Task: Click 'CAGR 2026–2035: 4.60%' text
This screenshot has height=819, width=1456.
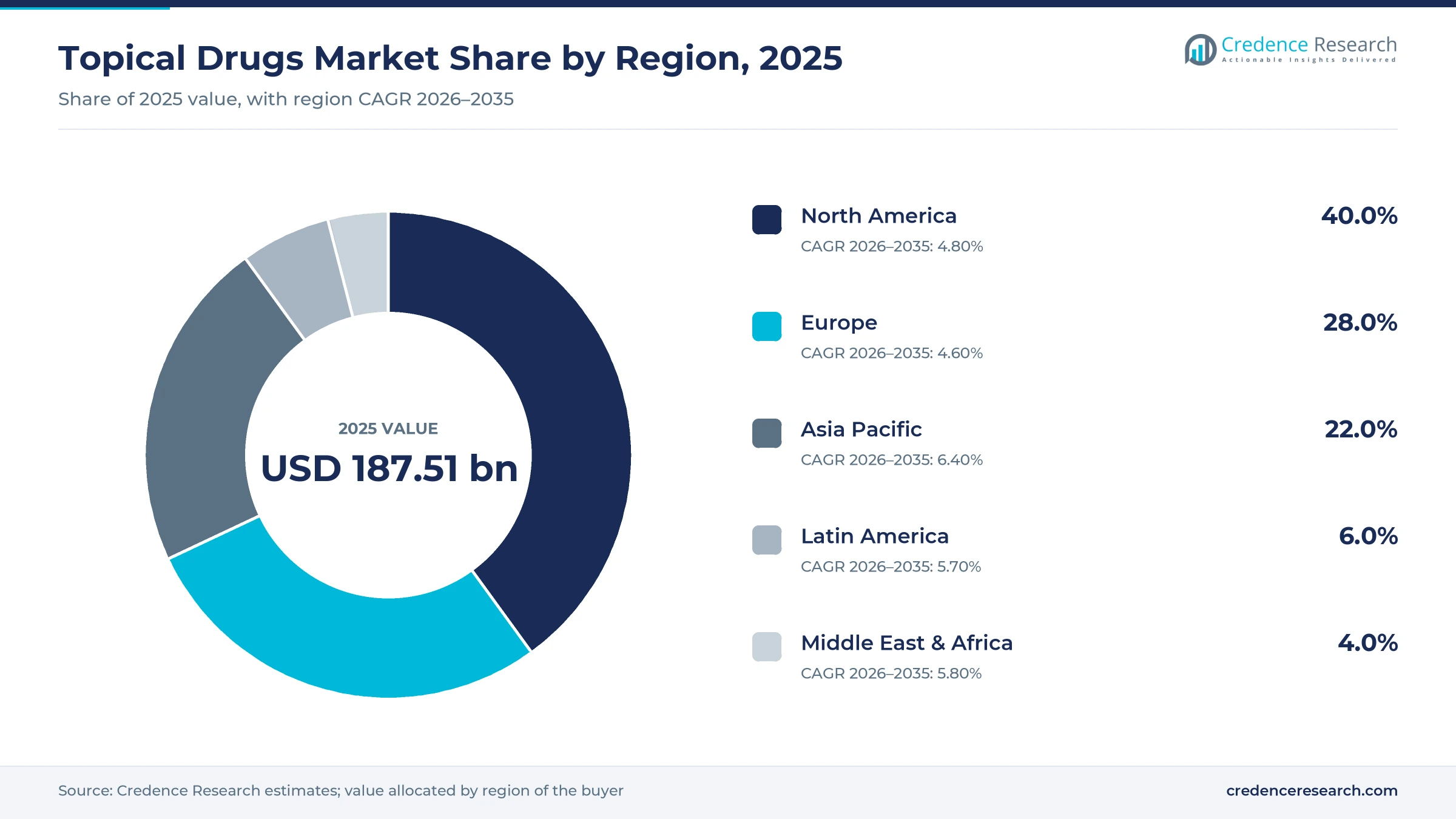Action: pyautogui.click(x=892, y=353)
